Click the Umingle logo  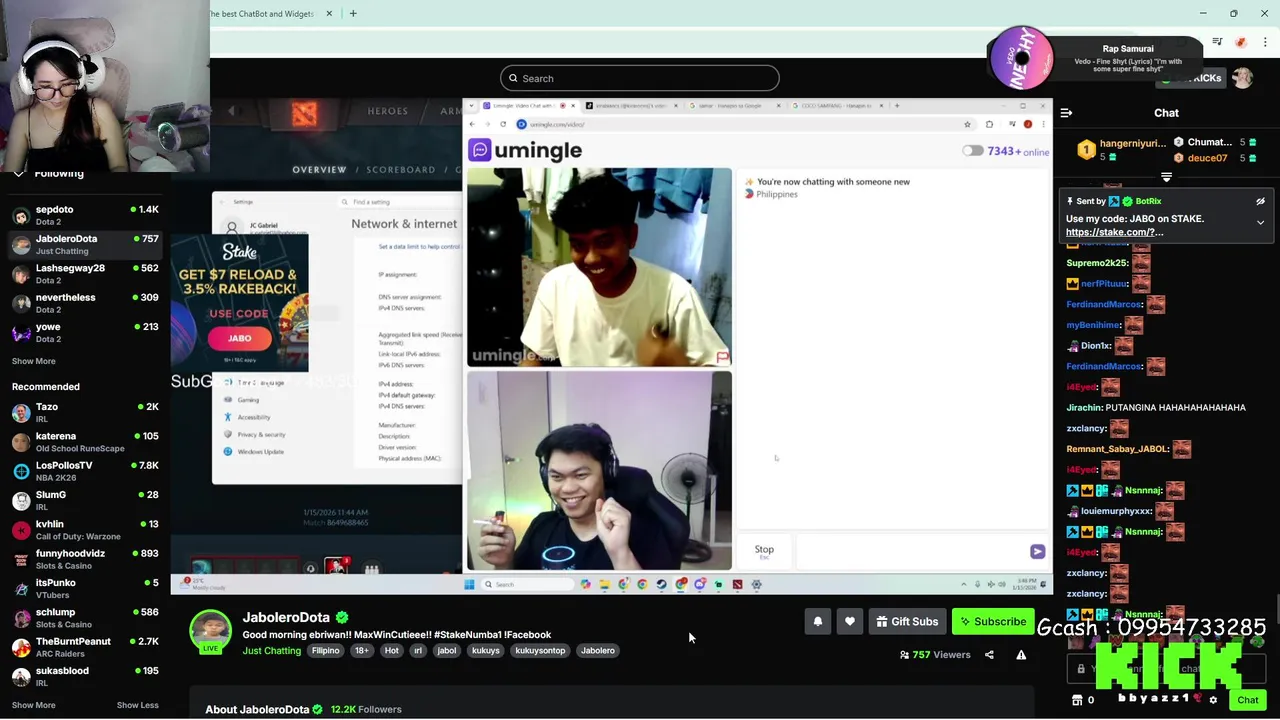[525, 150]
